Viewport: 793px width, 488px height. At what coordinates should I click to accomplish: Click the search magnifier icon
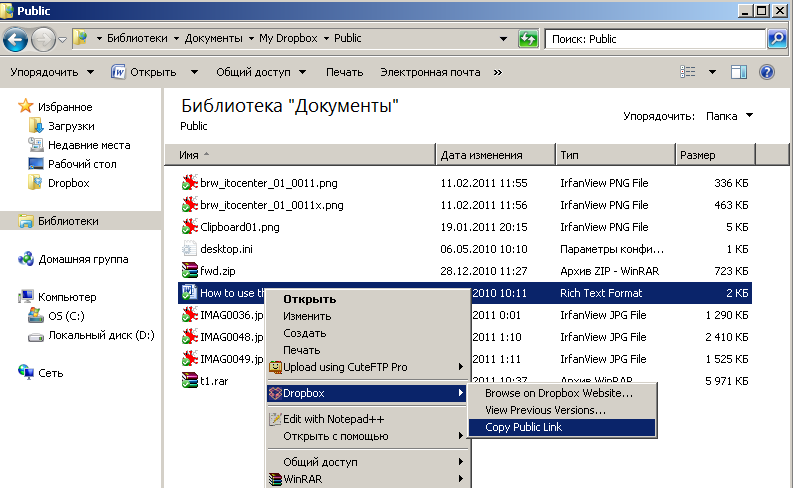click(x=777, y=39)
